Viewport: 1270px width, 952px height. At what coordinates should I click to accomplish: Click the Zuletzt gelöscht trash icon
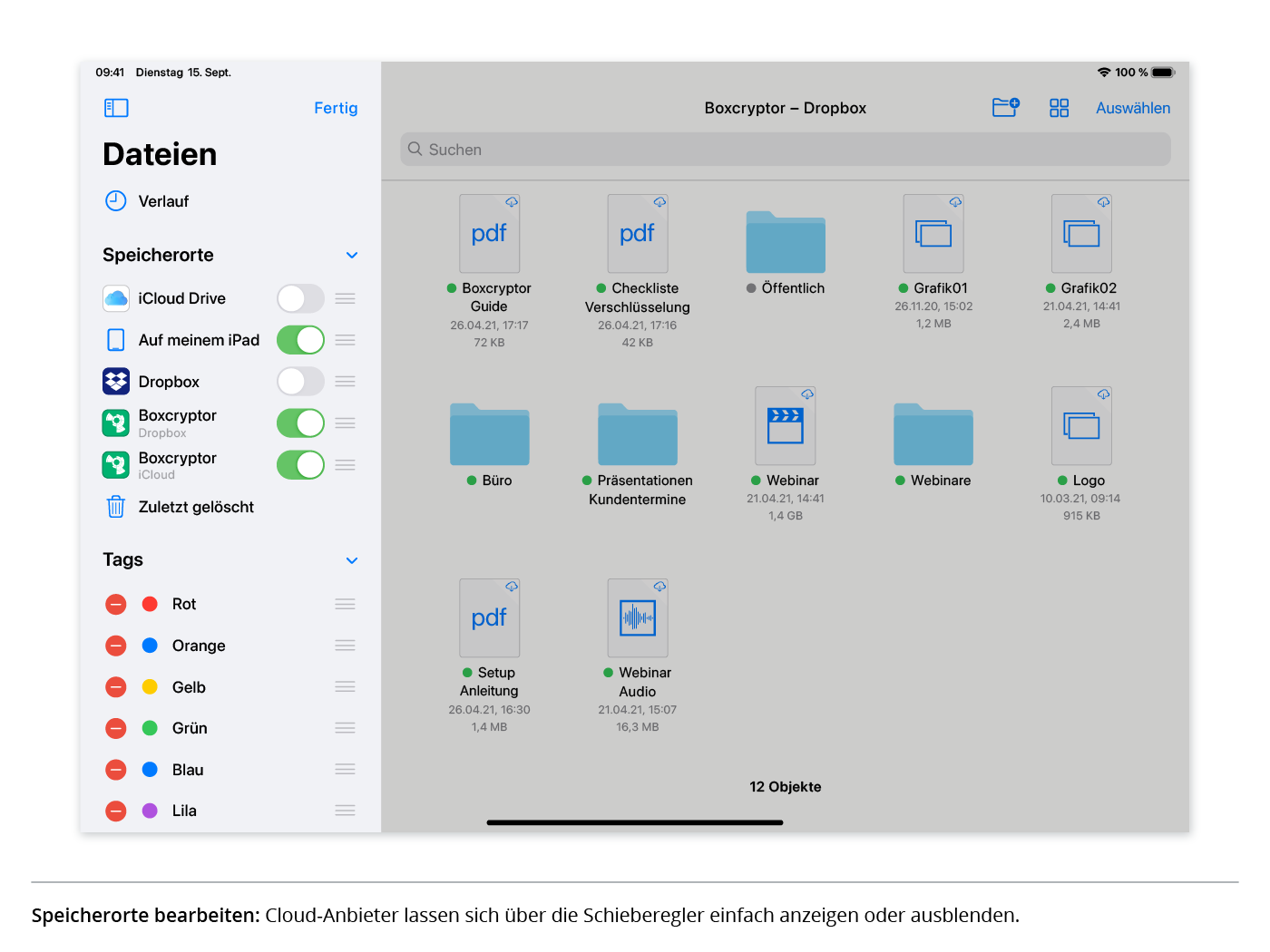[116, 507]
